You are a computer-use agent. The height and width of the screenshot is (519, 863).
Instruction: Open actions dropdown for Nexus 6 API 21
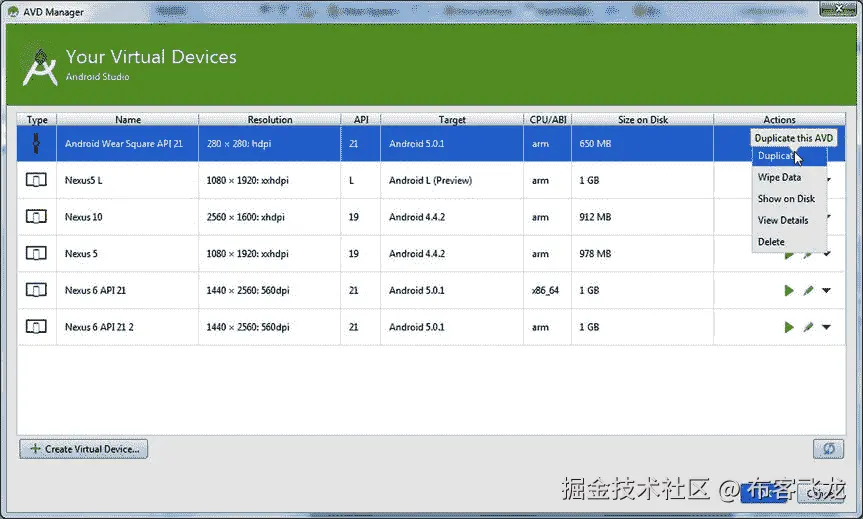click(x=826, y=291)
